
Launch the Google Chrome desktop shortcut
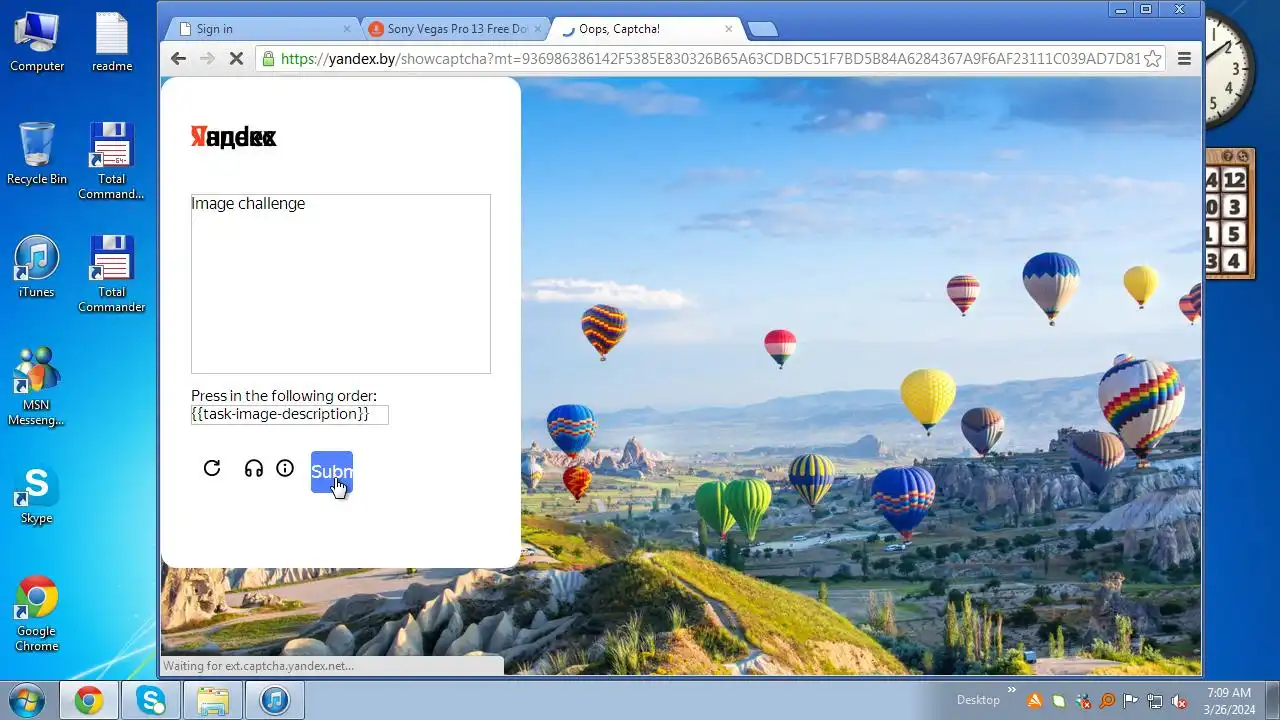point(37,613)
